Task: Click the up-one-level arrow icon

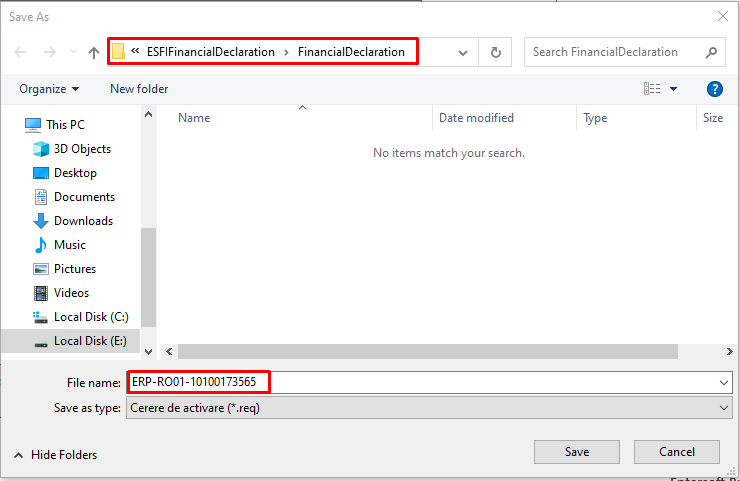Action: [x=94, y=52]
